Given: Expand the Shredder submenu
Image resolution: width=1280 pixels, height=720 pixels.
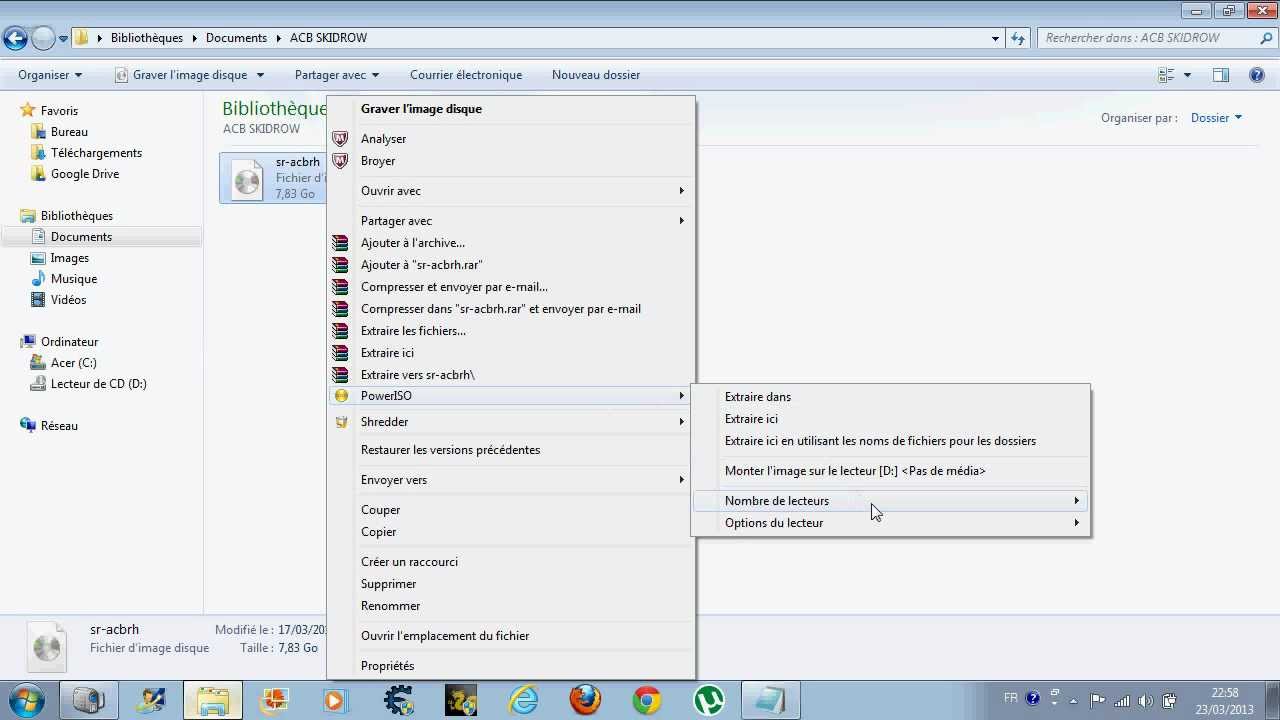Looking at the screenshot, I should click(x=511, y=422).
